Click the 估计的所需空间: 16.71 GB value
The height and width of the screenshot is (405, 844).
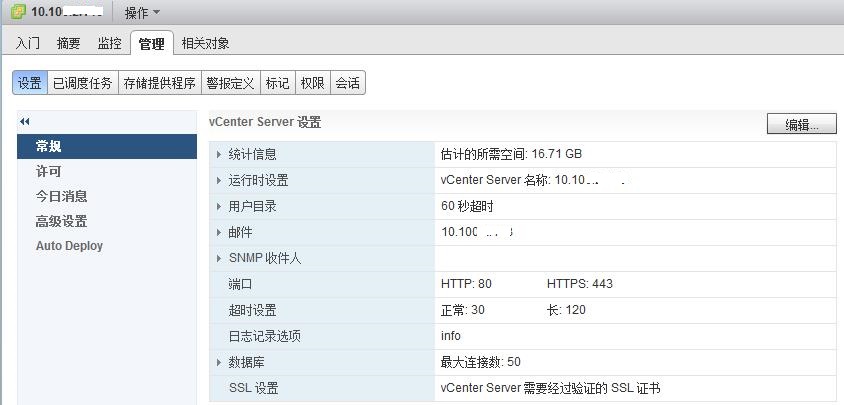click(x=511, y=154)
